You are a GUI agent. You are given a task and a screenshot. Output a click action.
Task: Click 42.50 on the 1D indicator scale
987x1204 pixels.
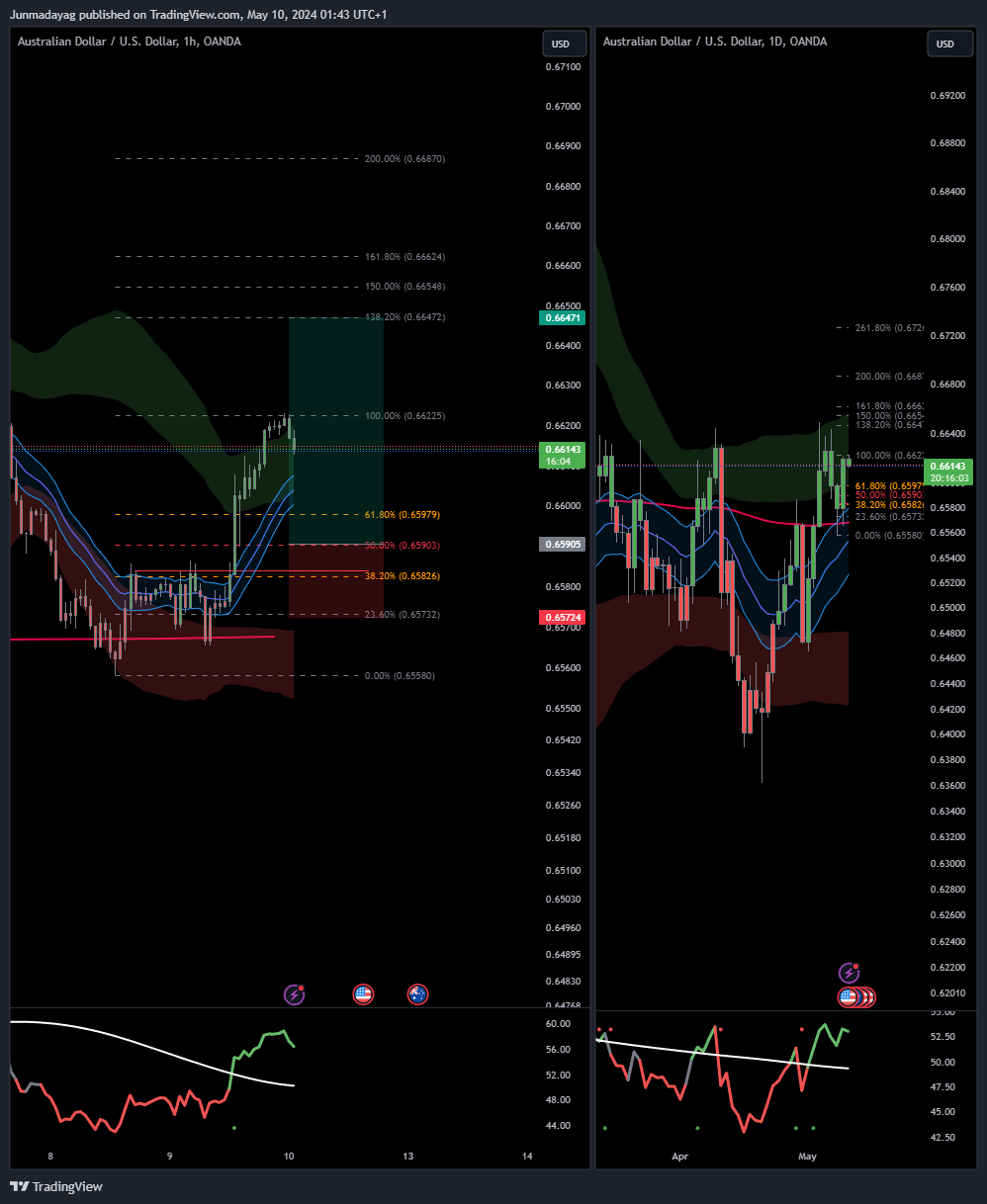click(942, 1138)
